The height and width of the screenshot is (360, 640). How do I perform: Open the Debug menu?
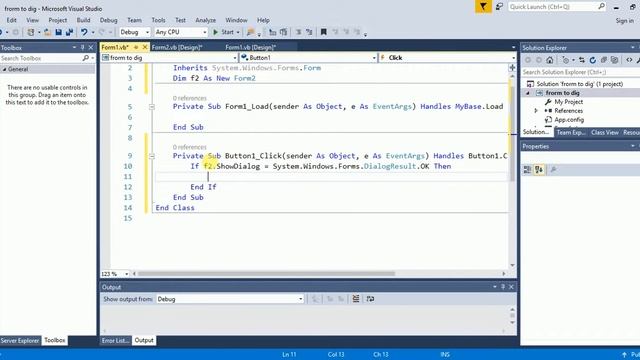(x=108, y=20)
